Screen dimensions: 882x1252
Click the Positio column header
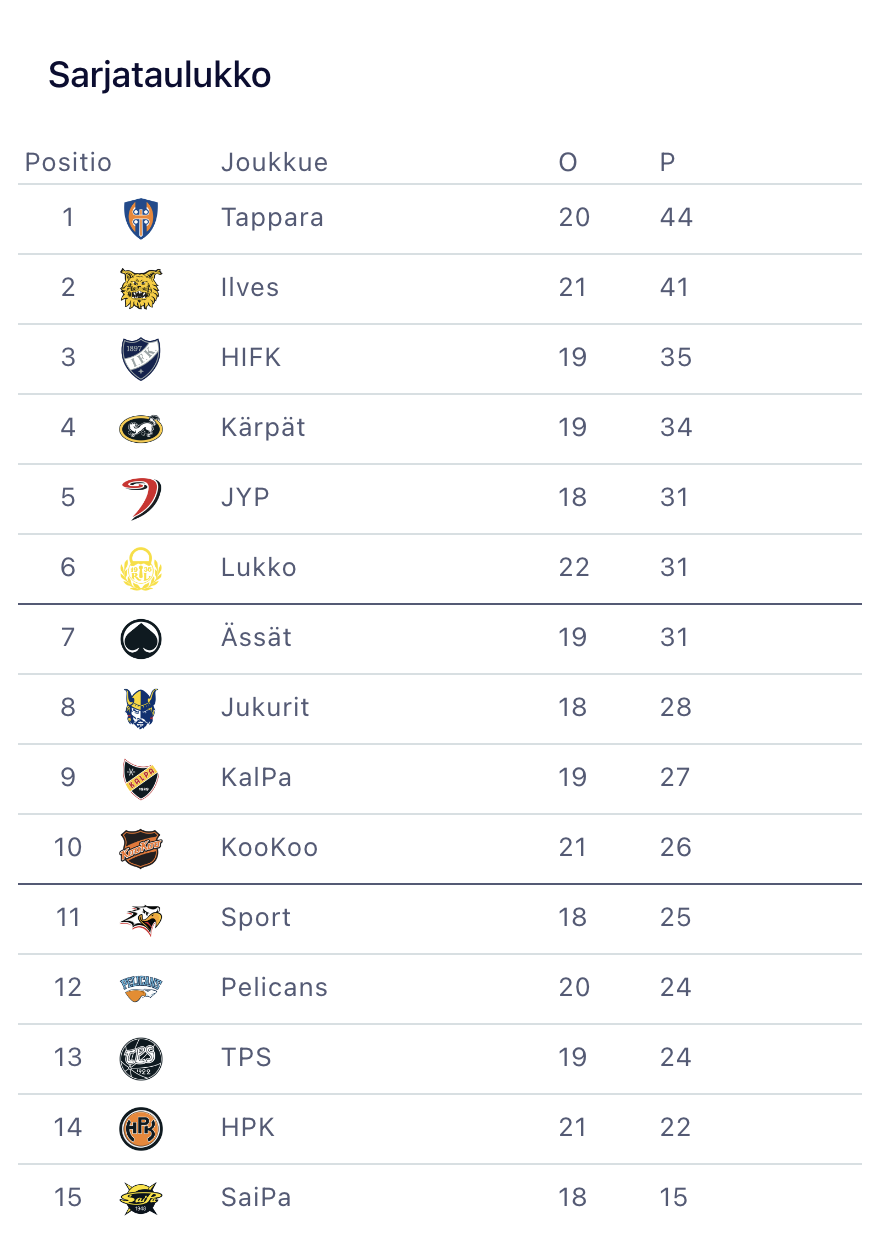[68, 162]
